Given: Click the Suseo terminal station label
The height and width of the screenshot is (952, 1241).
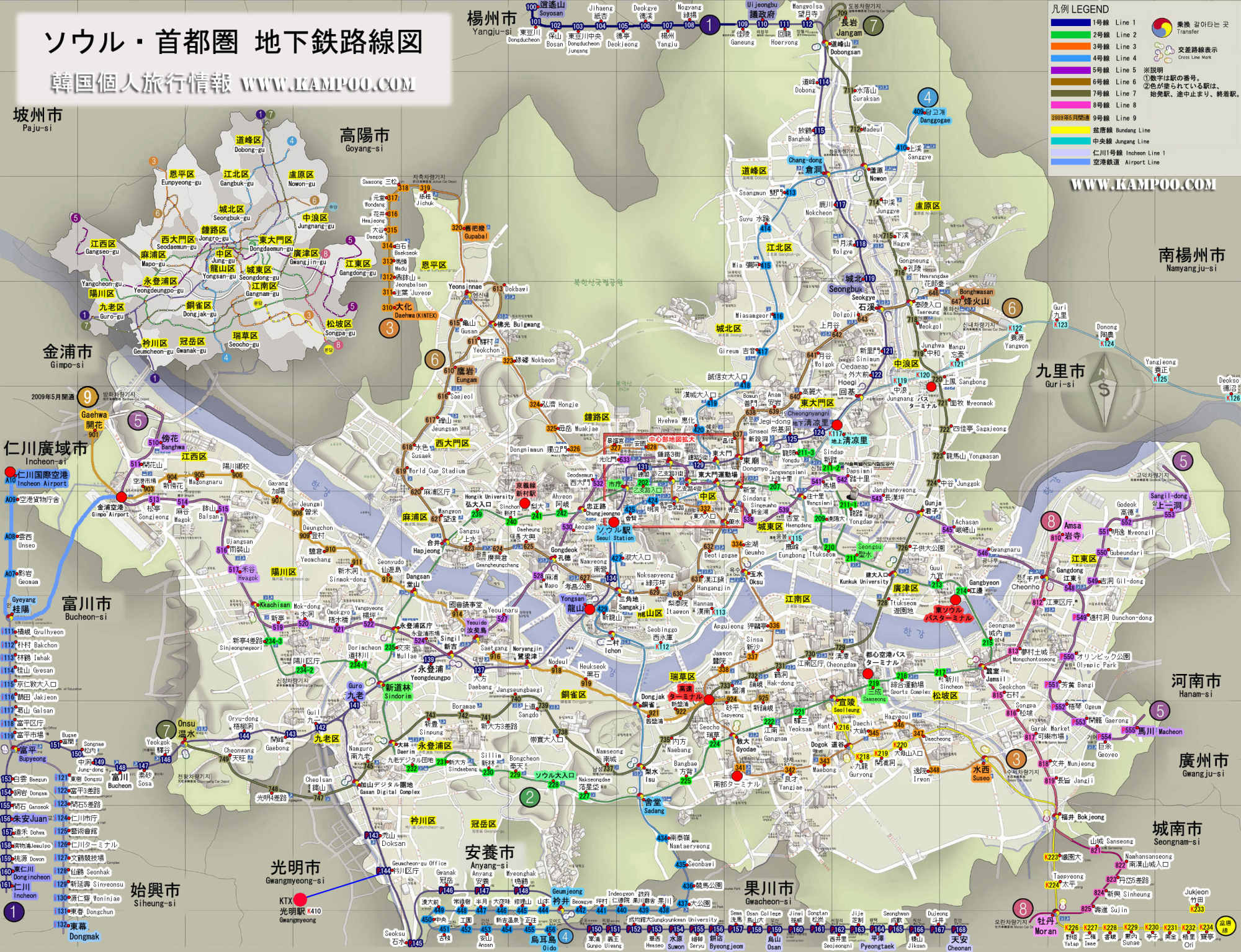Looking at the screenshot, I should (x=981, y=773).
